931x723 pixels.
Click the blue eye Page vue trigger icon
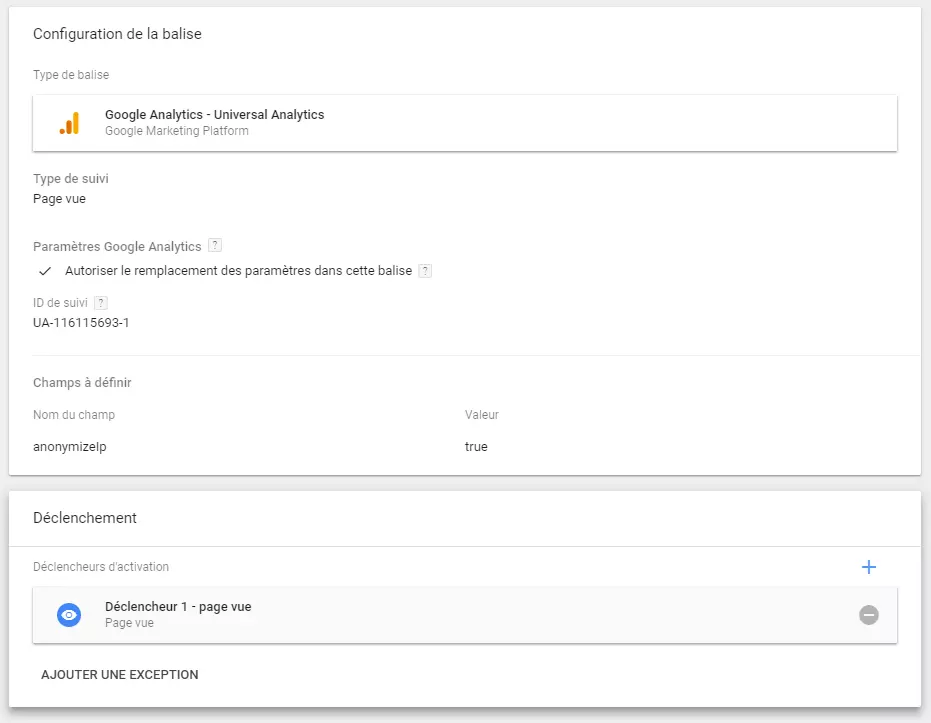coord(69,615)
